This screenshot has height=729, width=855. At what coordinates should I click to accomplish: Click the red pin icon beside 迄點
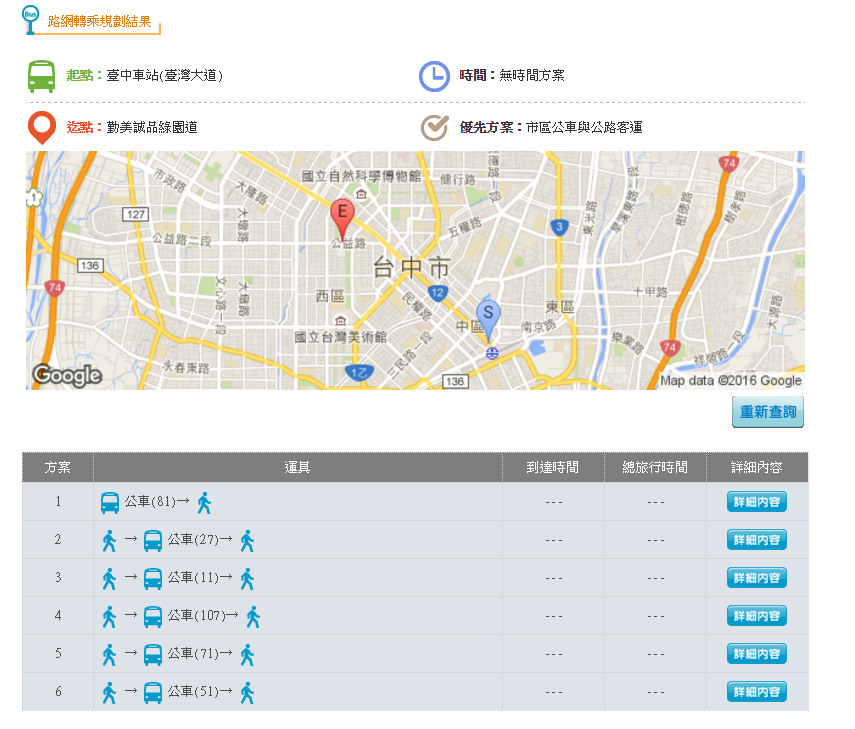click(x=40, y=128)
